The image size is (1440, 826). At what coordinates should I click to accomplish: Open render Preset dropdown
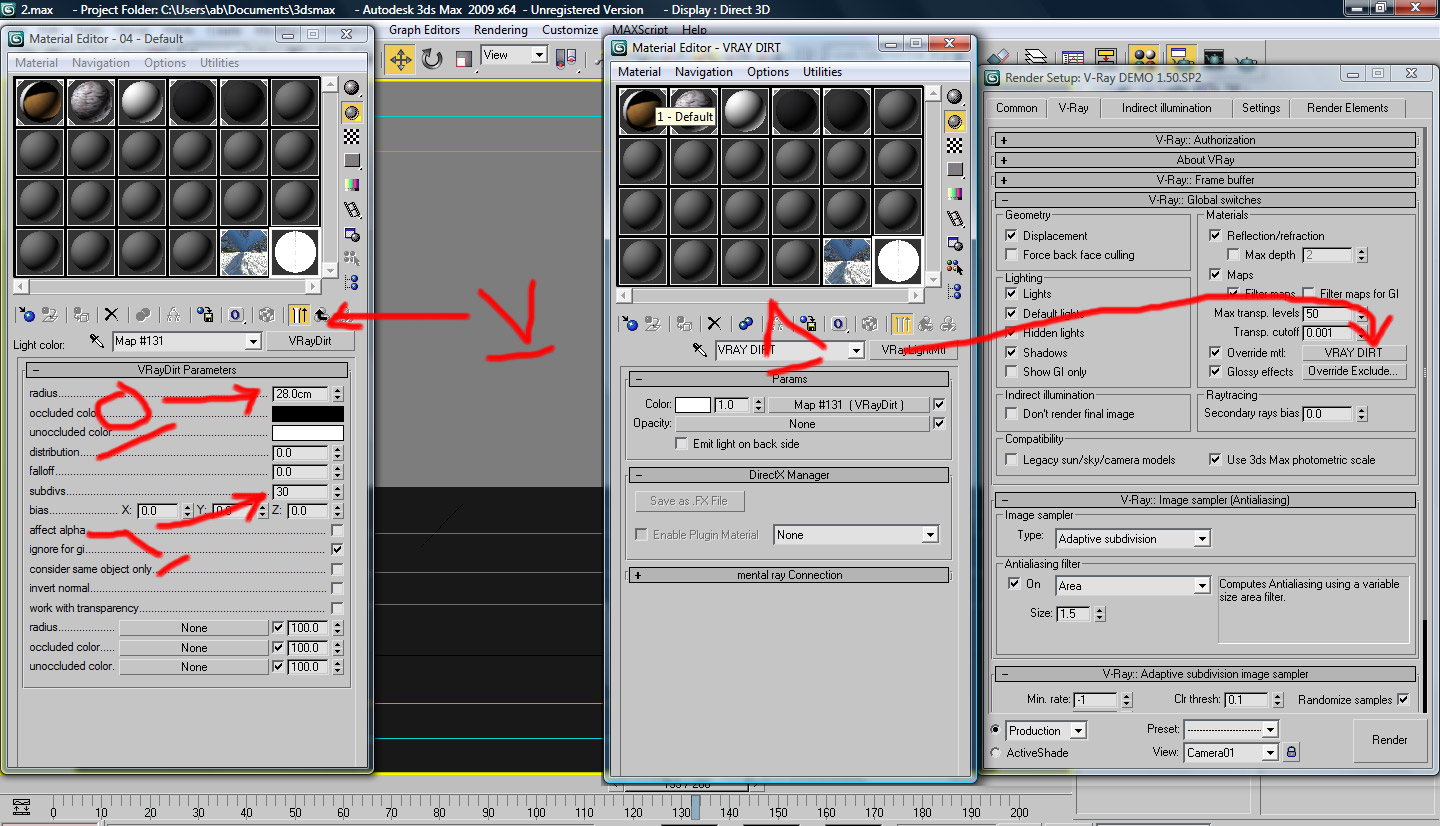(1271, 730)
